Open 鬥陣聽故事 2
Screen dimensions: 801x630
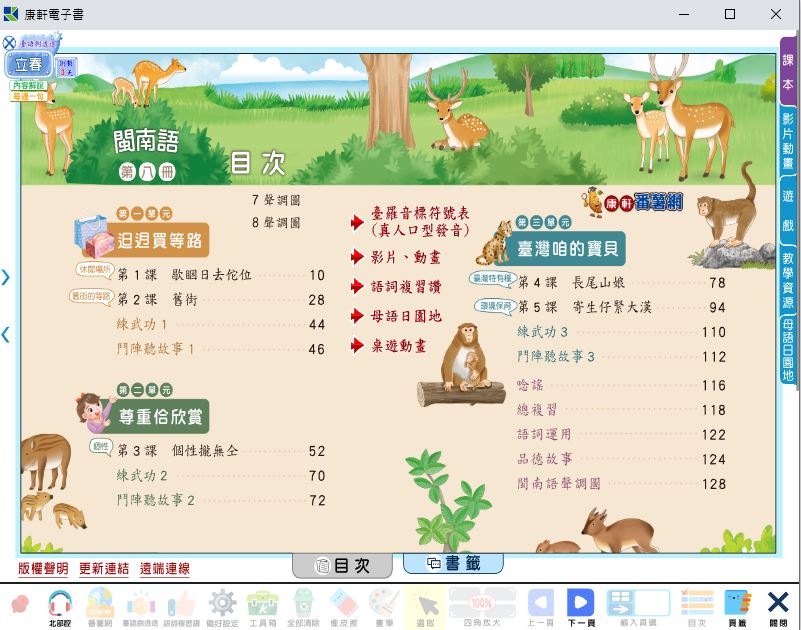[x=221, y=500]
